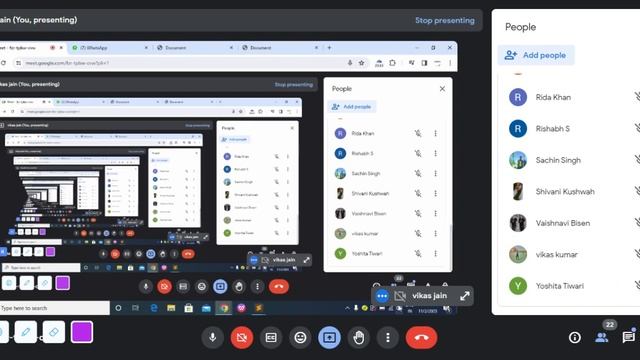Open Microsoft Edge from the taskbar

154,308
